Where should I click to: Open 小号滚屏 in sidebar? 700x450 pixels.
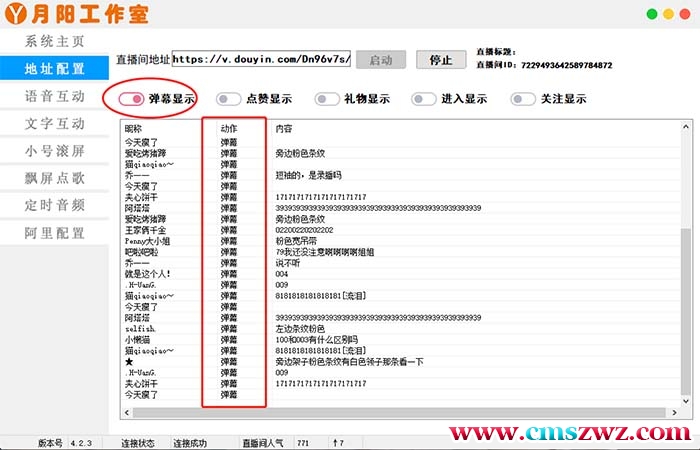55,152
